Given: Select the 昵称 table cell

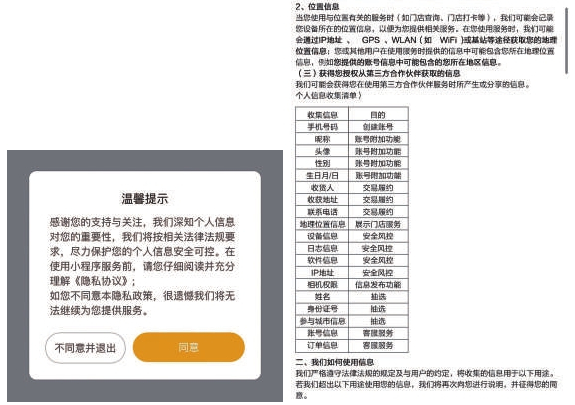Looking at the screenshot, I should (x=322, y=139).
